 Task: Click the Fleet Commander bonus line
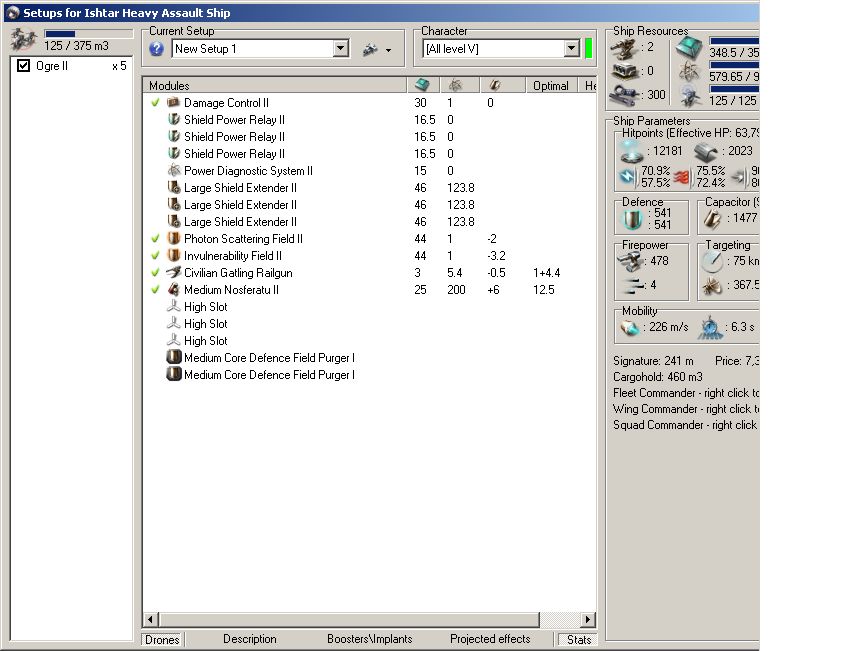coord(686,393)
